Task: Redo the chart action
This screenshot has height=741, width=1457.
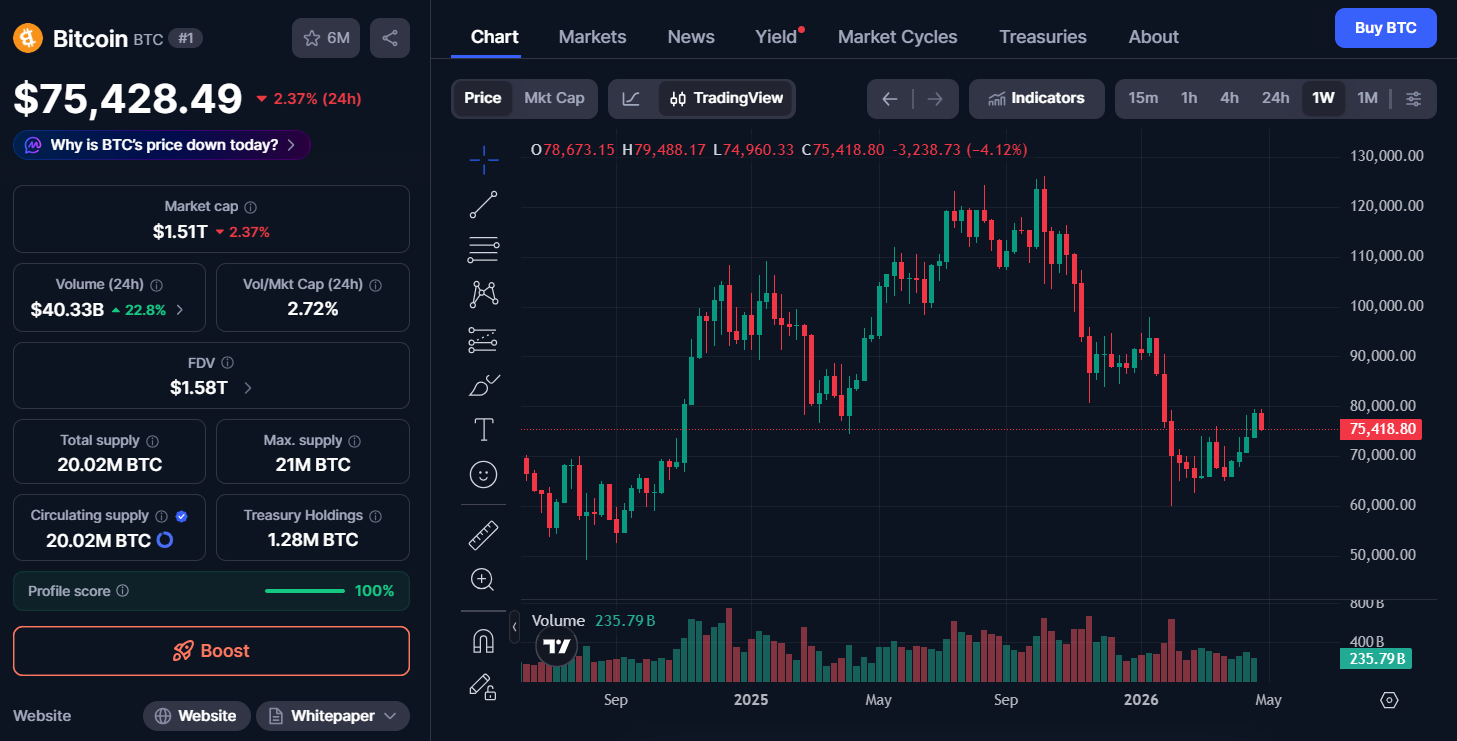Action: 935,98
